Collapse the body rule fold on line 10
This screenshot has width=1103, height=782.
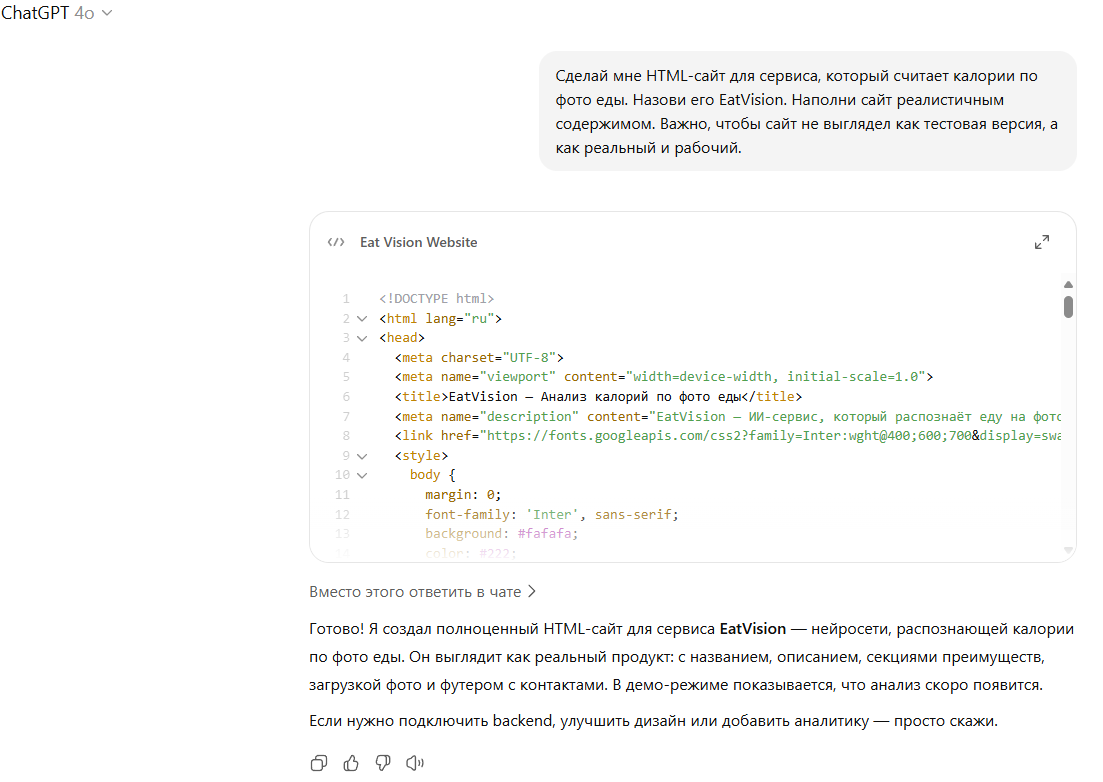(x=362, y=475)
